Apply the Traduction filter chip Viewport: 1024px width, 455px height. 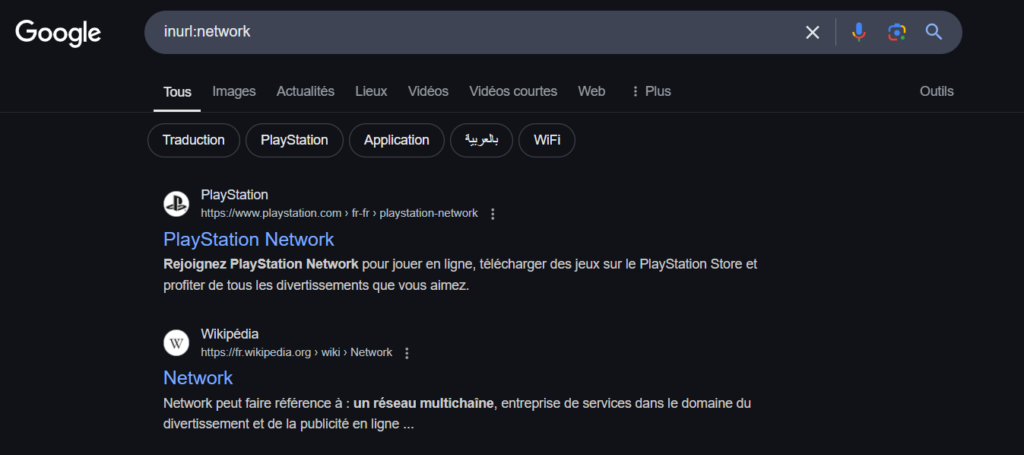pos(193,140)
